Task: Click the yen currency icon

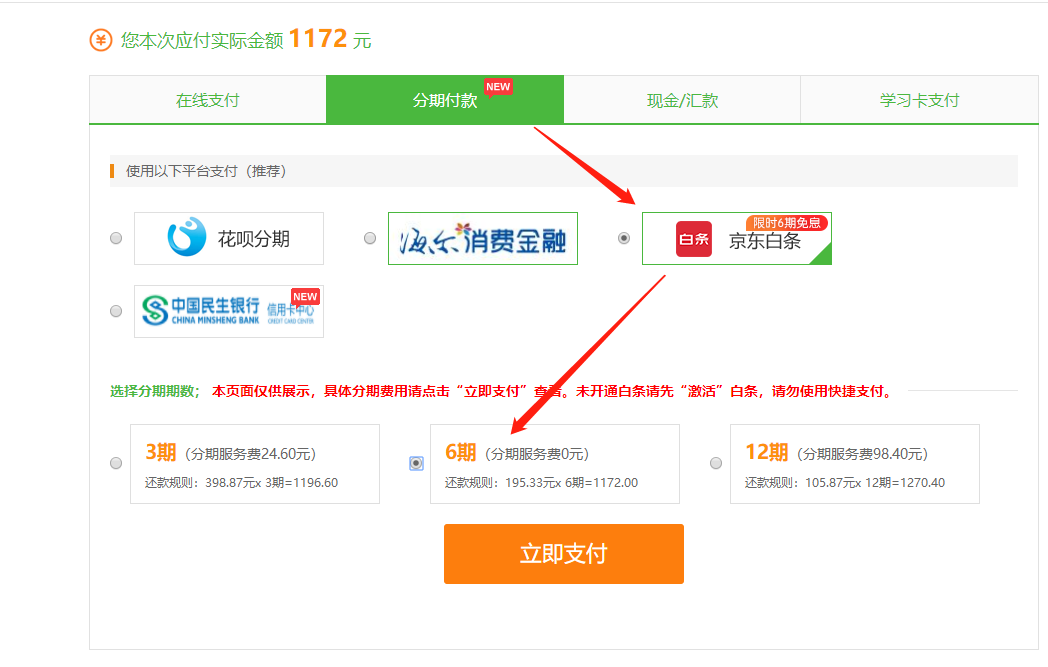Action: click(101, 40)
